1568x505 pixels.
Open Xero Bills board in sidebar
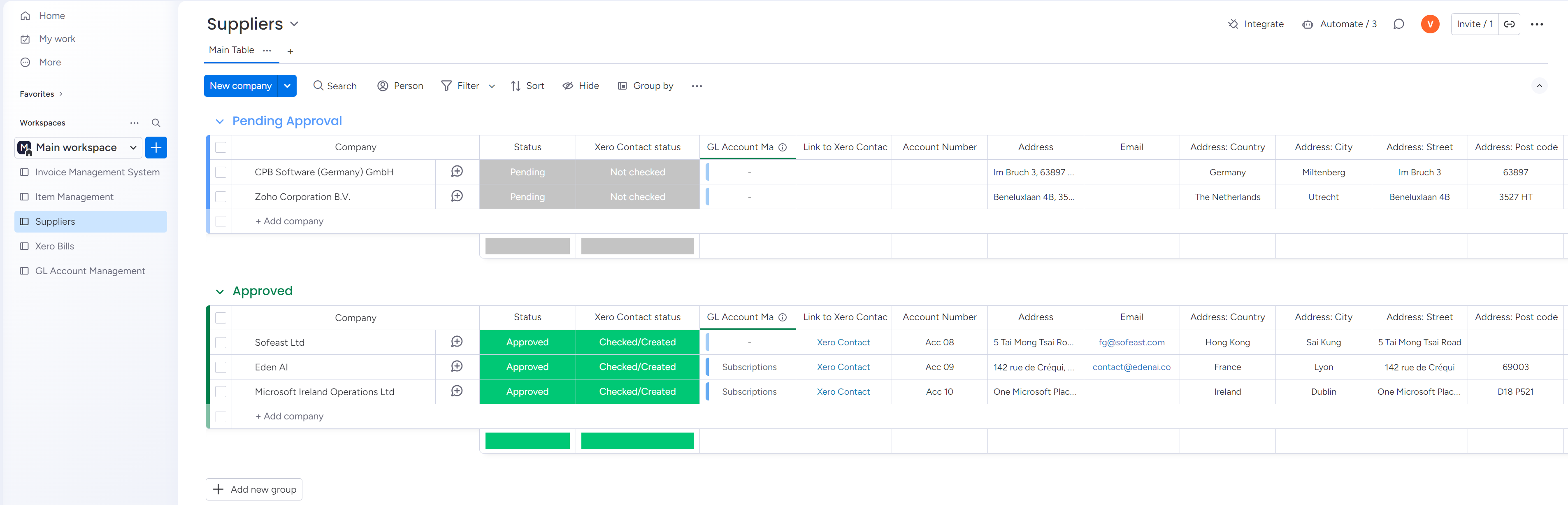tap(54, 246)
